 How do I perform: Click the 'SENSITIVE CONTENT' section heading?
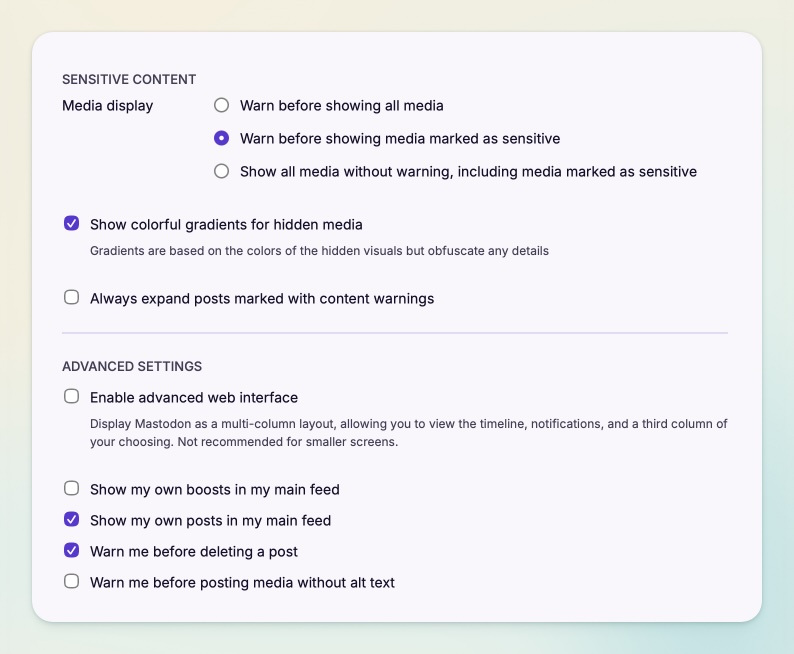pyautogui.click(x=129, y=79)
